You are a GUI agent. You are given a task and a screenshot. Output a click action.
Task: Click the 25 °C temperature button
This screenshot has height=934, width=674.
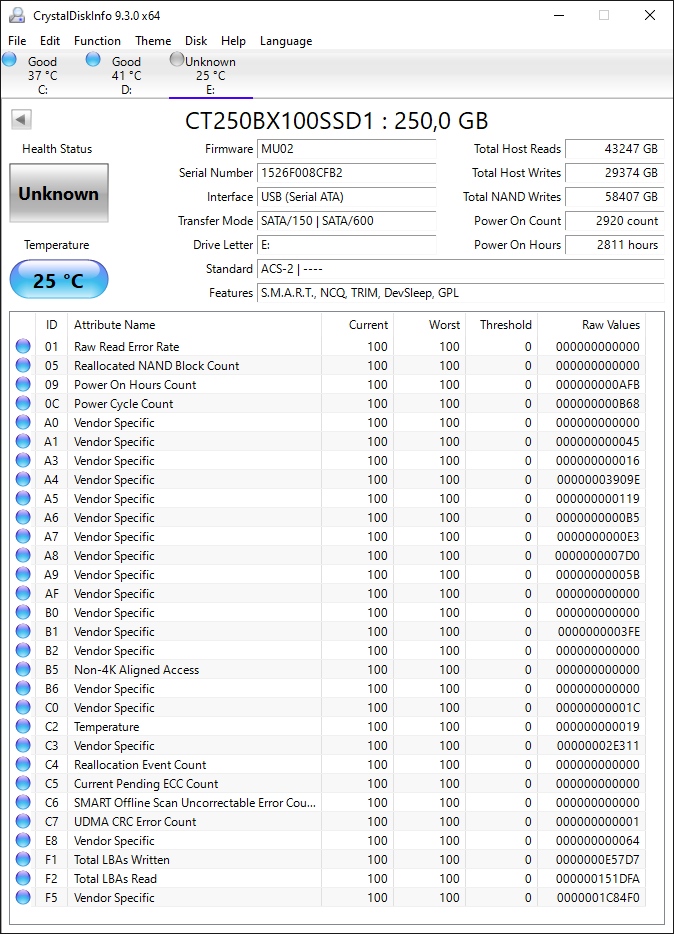coord(59,279)
